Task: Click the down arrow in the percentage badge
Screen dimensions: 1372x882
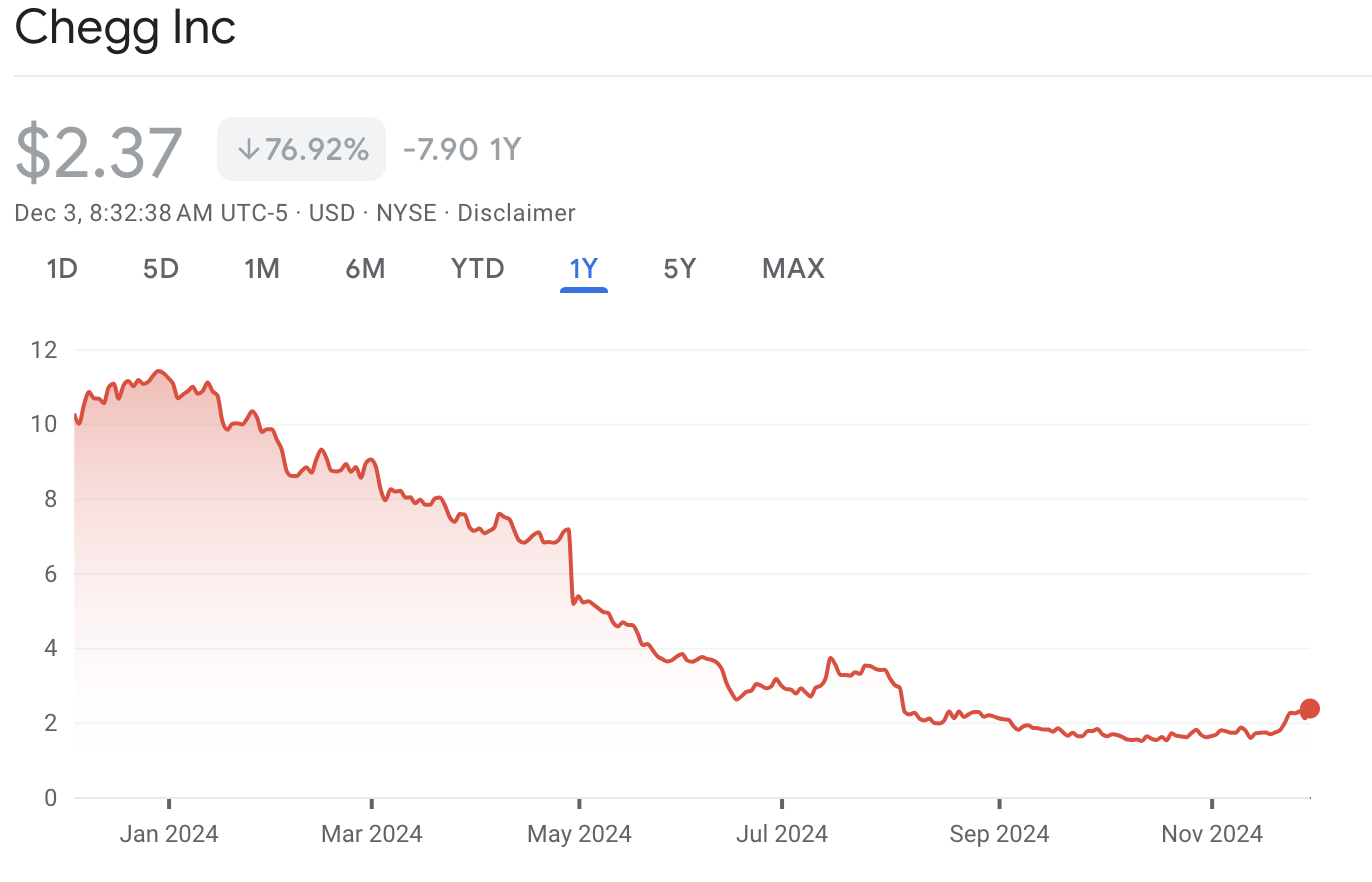Action: [248, 150]
